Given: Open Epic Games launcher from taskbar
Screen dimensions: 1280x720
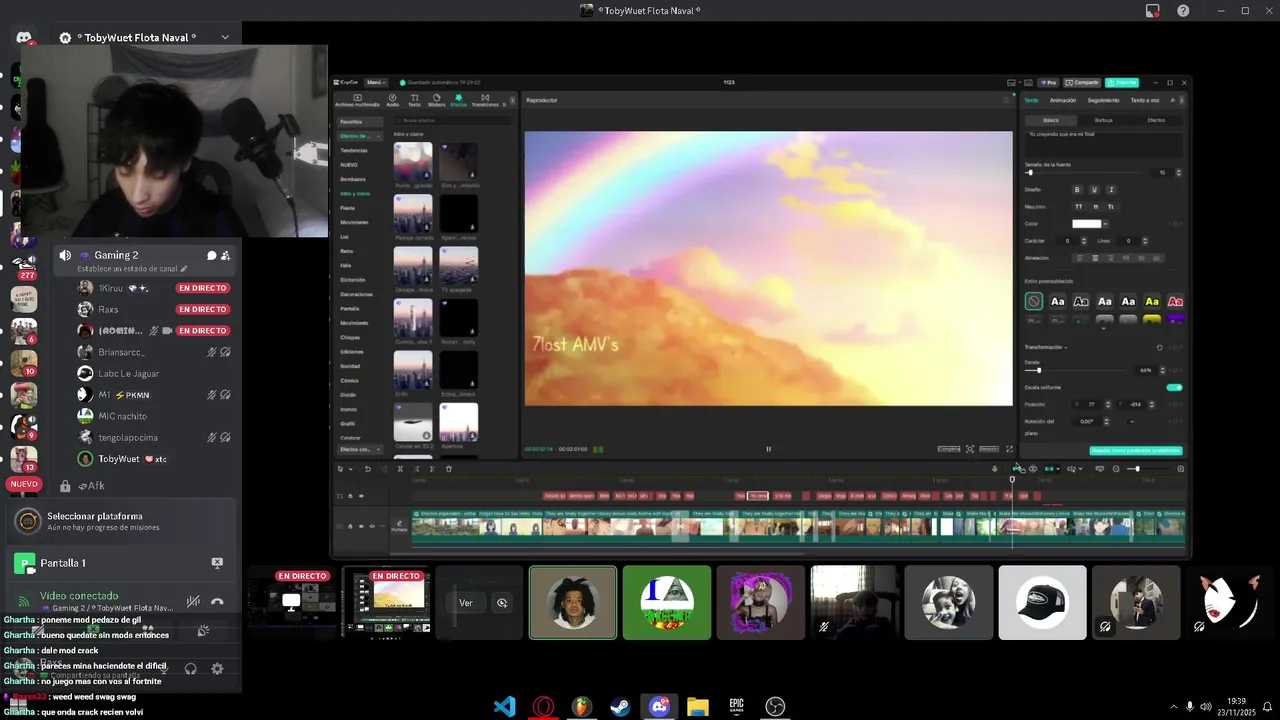Looking at the screenshot, I should click(736, 706).
